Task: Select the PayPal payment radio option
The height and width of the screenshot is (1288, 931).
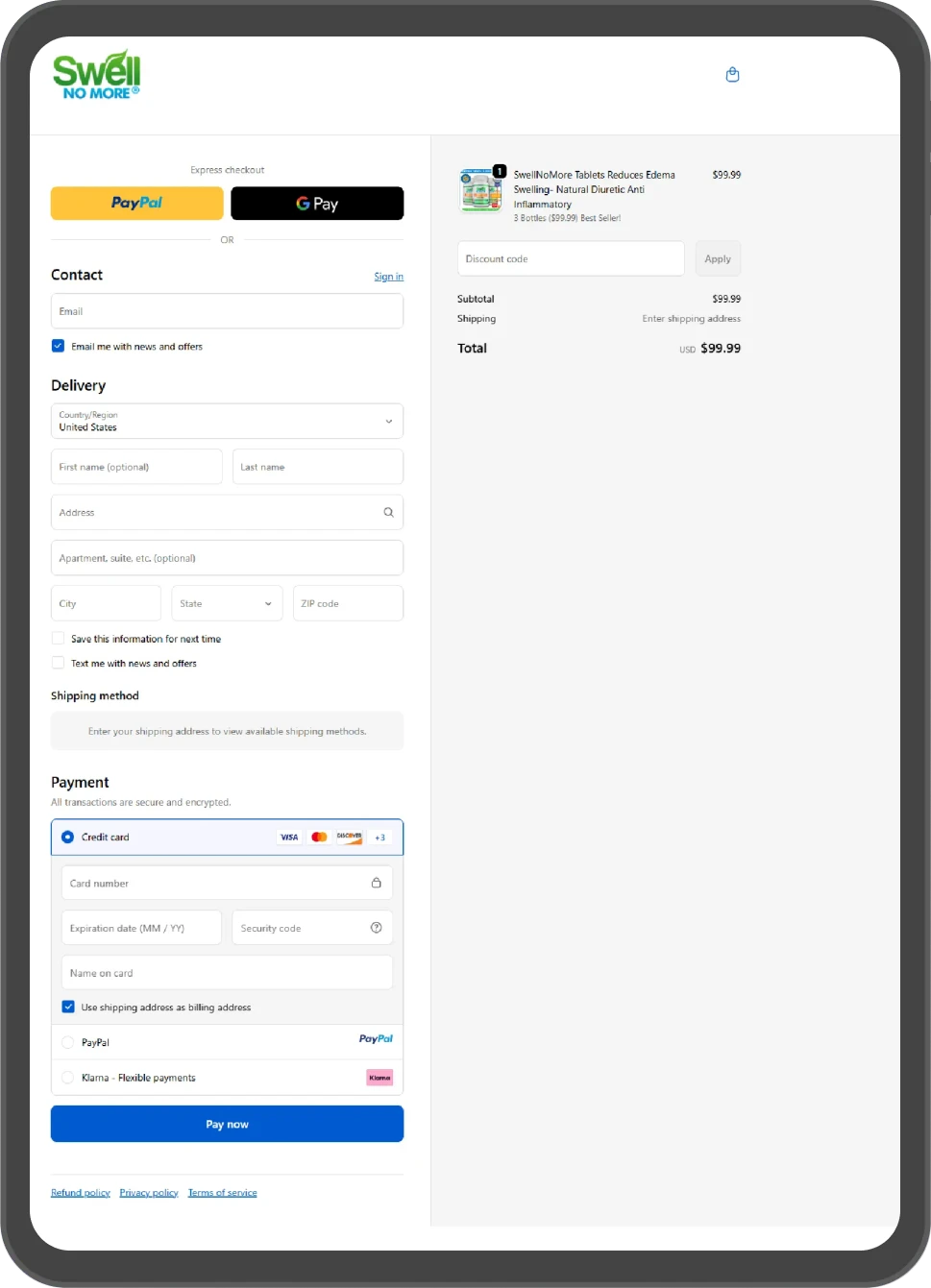Action: tap(68, 1042)
